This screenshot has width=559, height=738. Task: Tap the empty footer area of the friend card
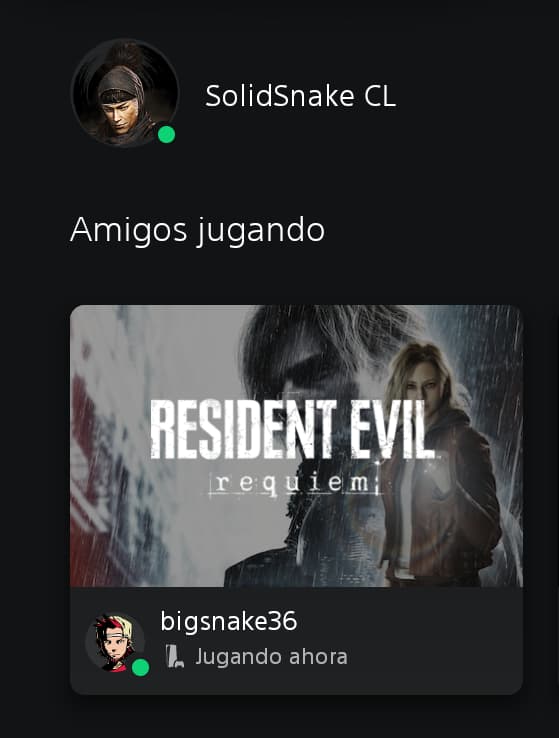pyautogui.click(x=433, y=640)
